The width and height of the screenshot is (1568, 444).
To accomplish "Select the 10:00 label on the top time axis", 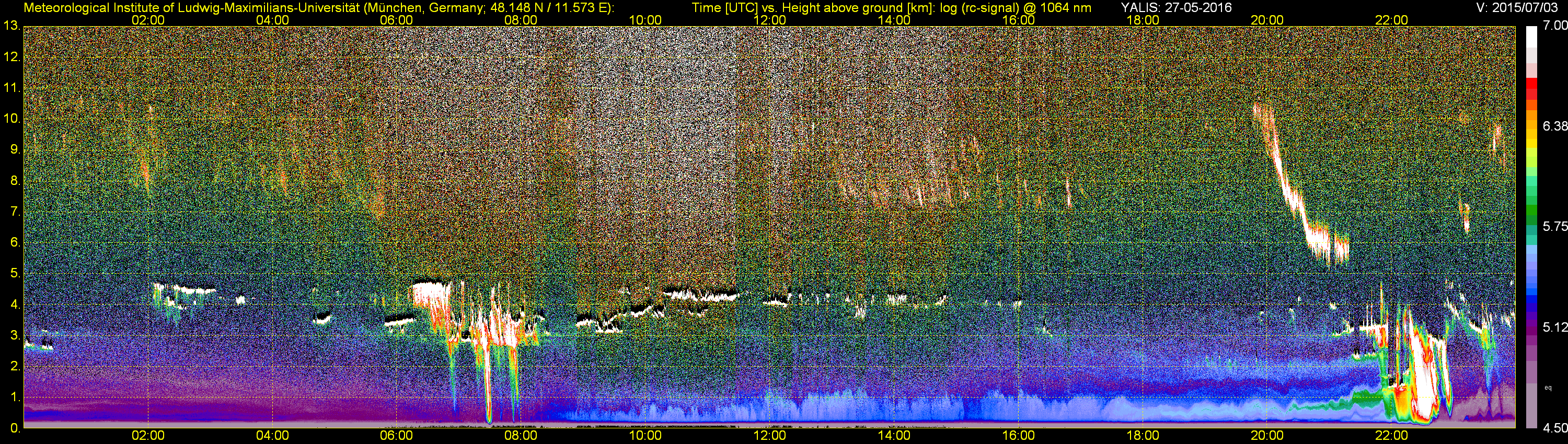I will coord(645,20).
